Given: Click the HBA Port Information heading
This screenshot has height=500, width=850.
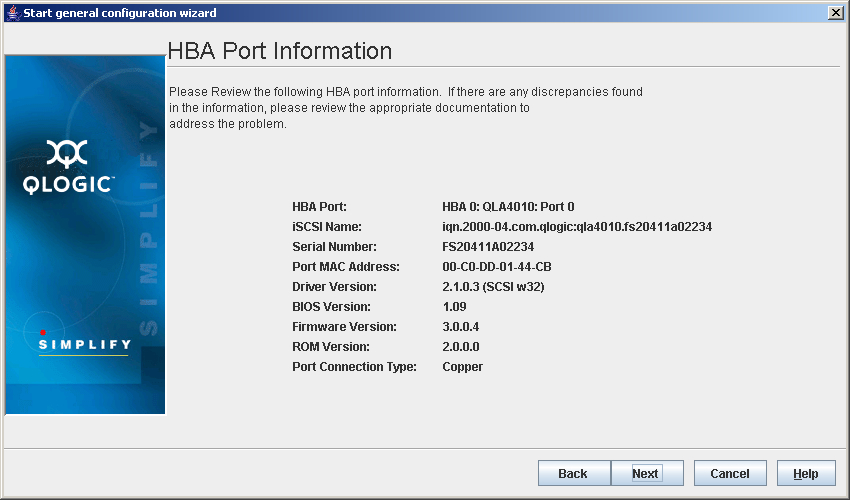Looking at the screenshot, I should (x=279, y=51).
